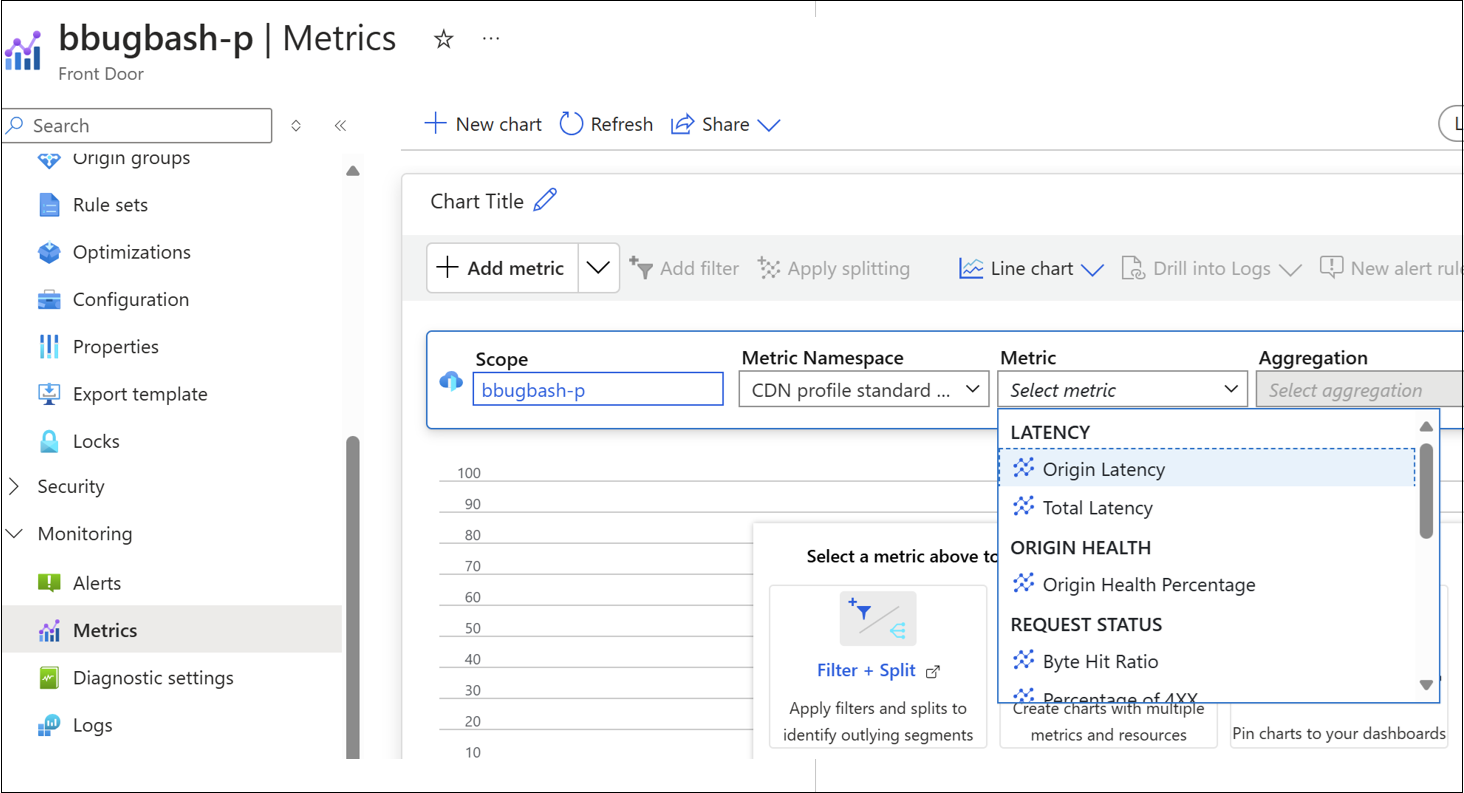The height and width of the screenshot is (793, 1464).
Task: Open Optimizations in the sidebar
Action: pos(131,252)
